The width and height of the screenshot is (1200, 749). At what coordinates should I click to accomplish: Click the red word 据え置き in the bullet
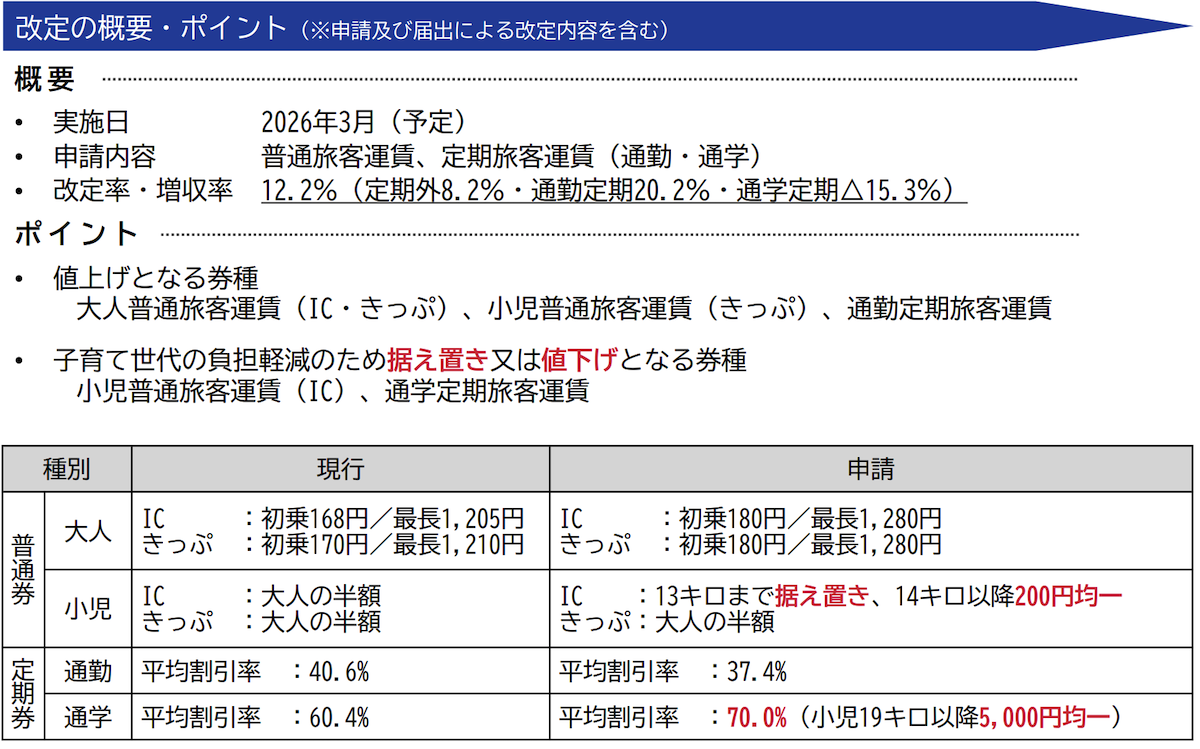437,360
